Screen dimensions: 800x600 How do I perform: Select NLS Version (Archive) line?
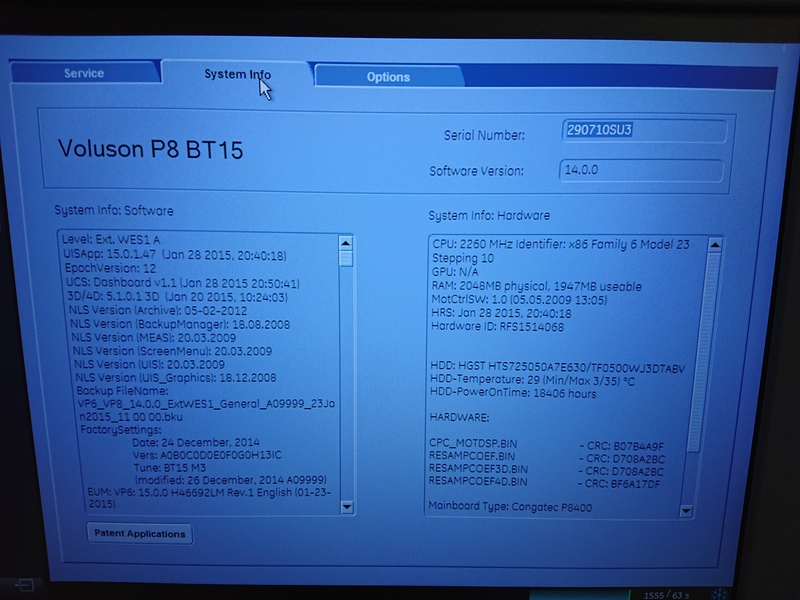tap(158, 310)
